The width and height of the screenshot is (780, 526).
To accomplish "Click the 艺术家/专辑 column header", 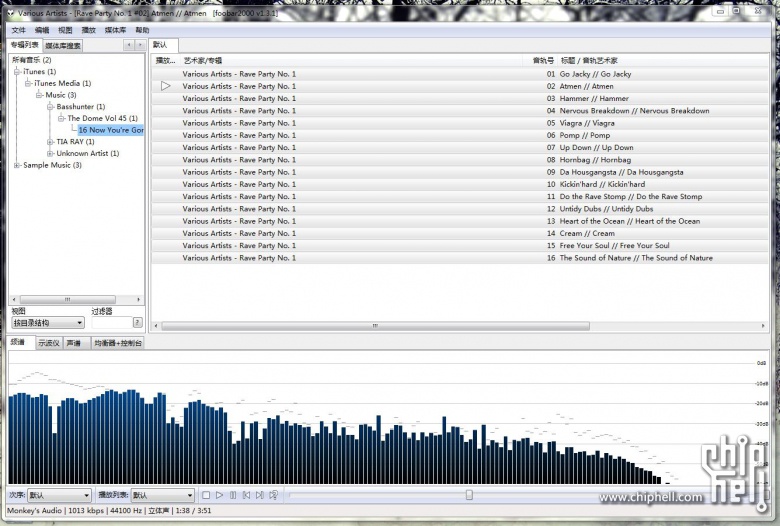I will [351, 61].
